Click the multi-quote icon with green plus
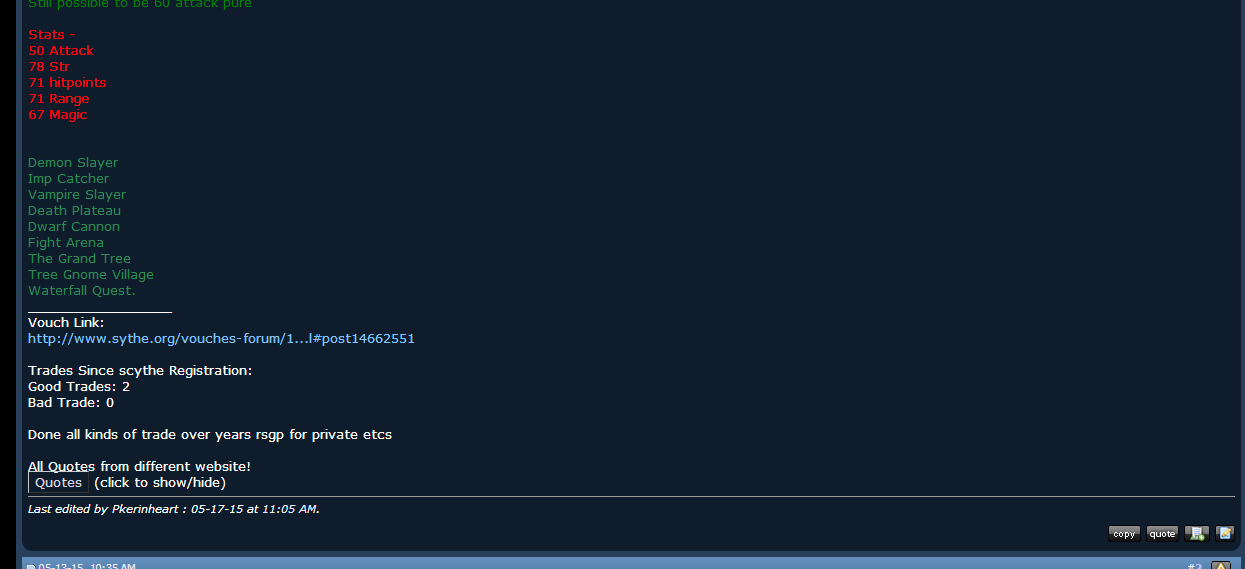This screenshot has height=569, width=1245. (1196, 534)
